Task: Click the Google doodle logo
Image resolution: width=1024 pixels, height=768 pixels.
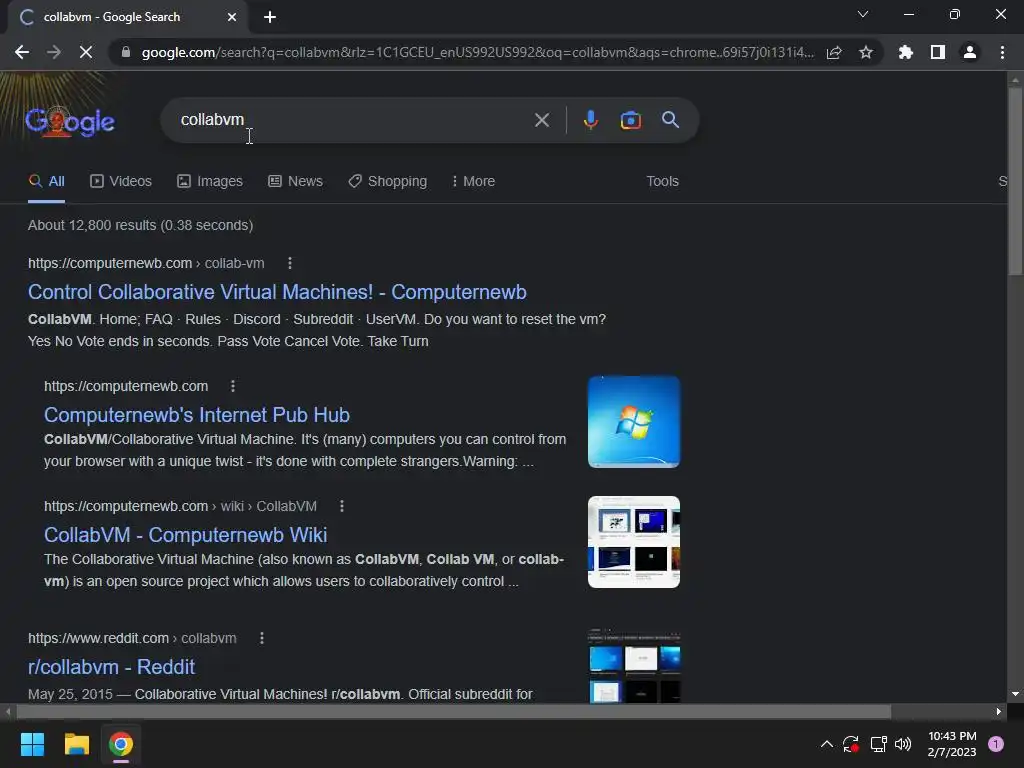Action: point(70,121)
